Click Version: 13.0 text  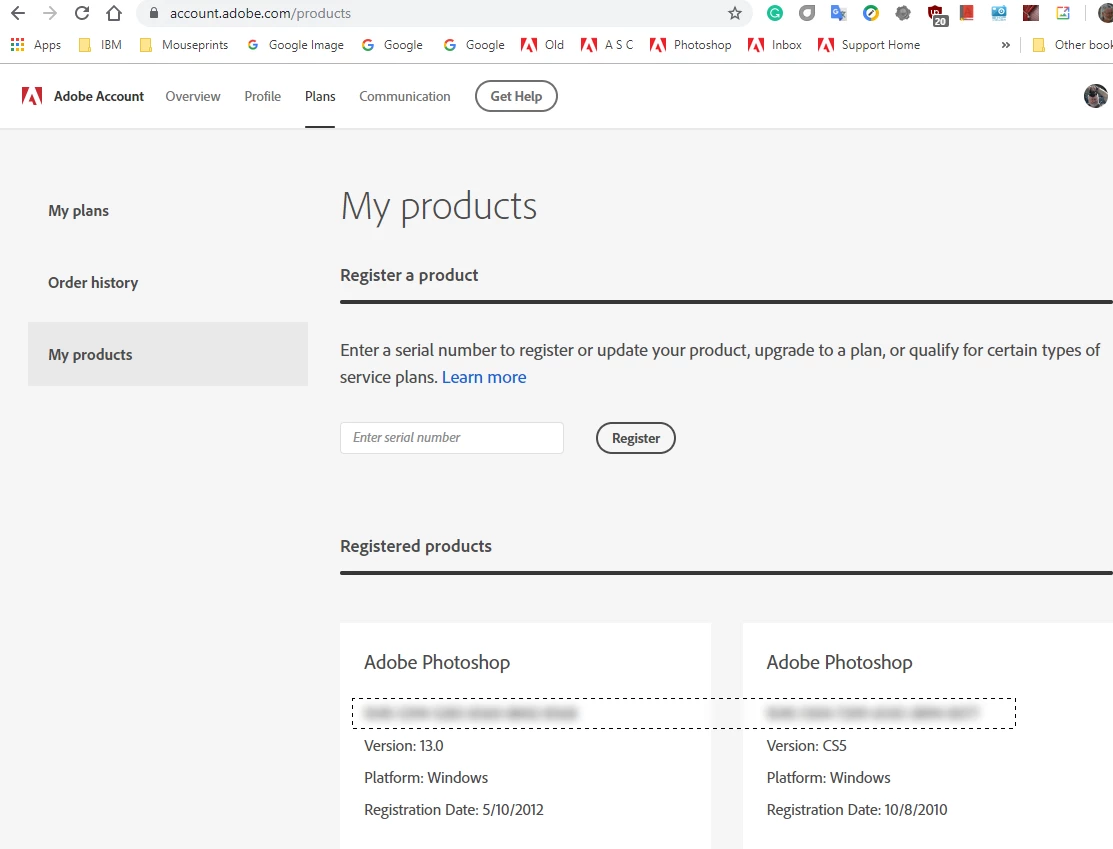tap(404, 746)
